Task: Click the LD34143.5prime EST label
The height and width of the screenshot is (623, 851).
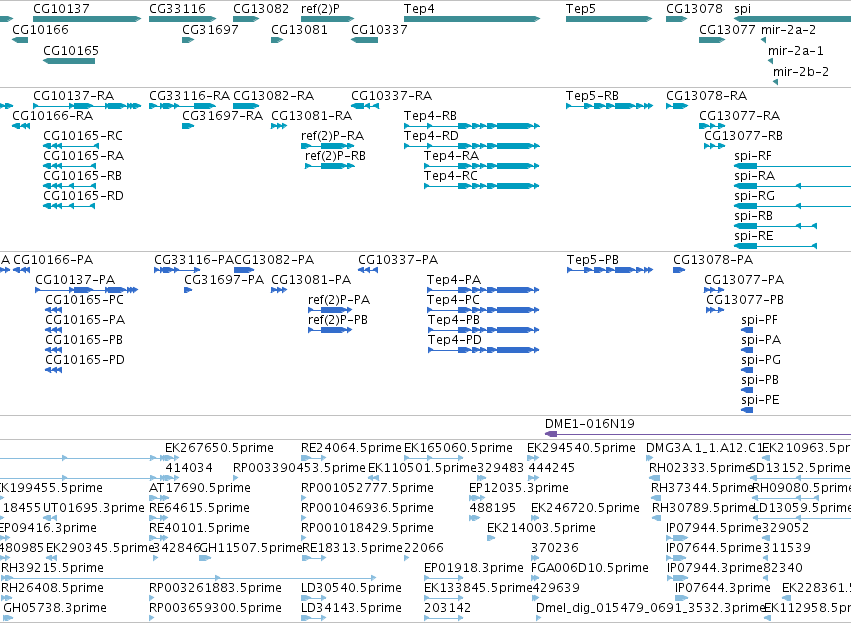Action: (351, 608)
